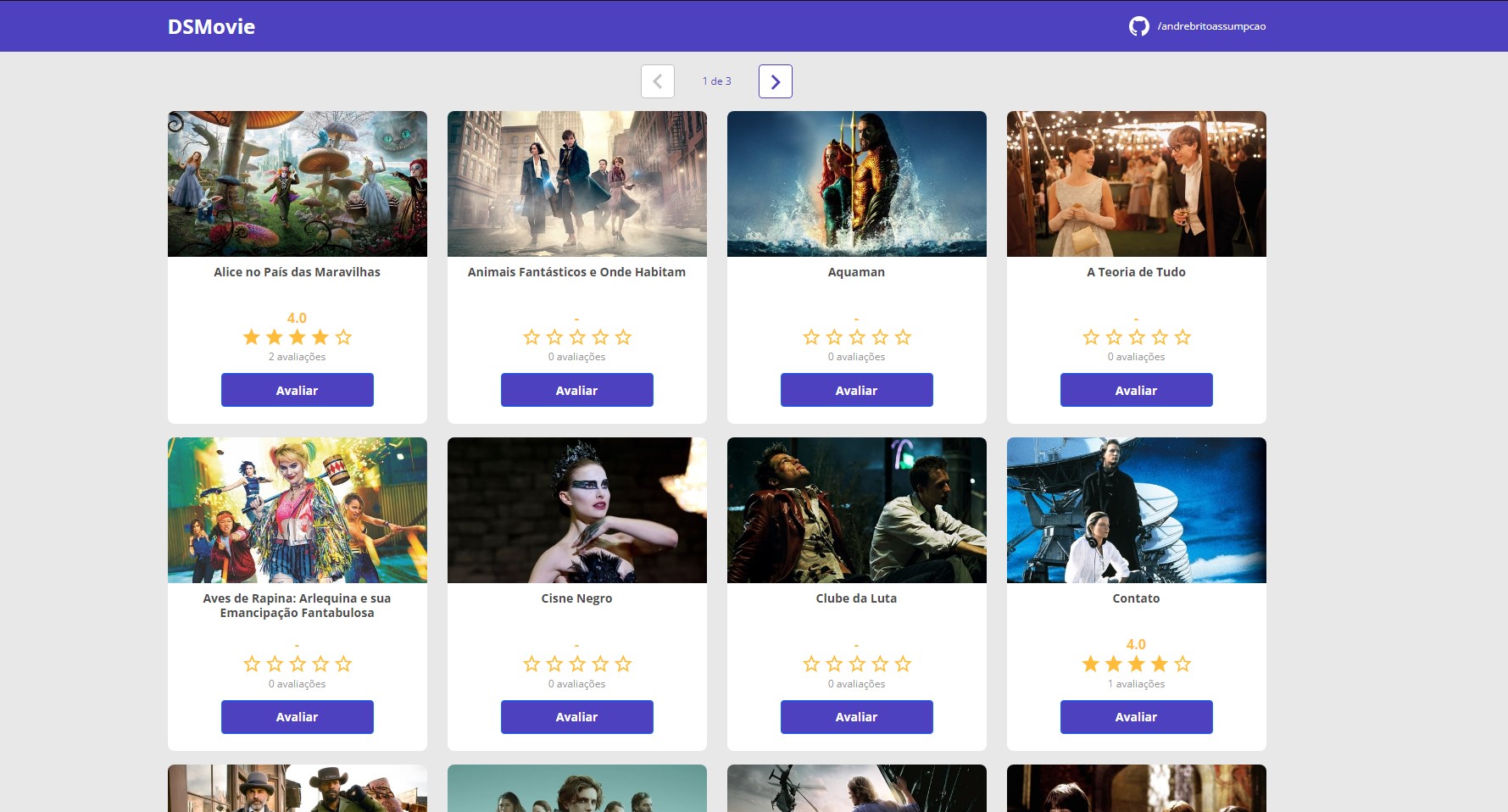Rate Contato with its Avaliar button

pos(1136,717)
